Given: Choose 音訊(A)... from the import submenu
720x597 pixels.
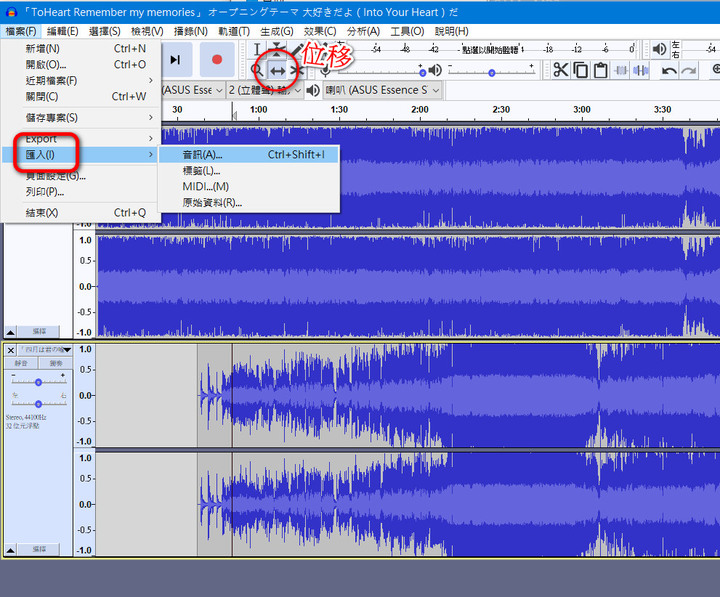Looking at the screenshot, I should pyautogui.click(x=249, y=155).
